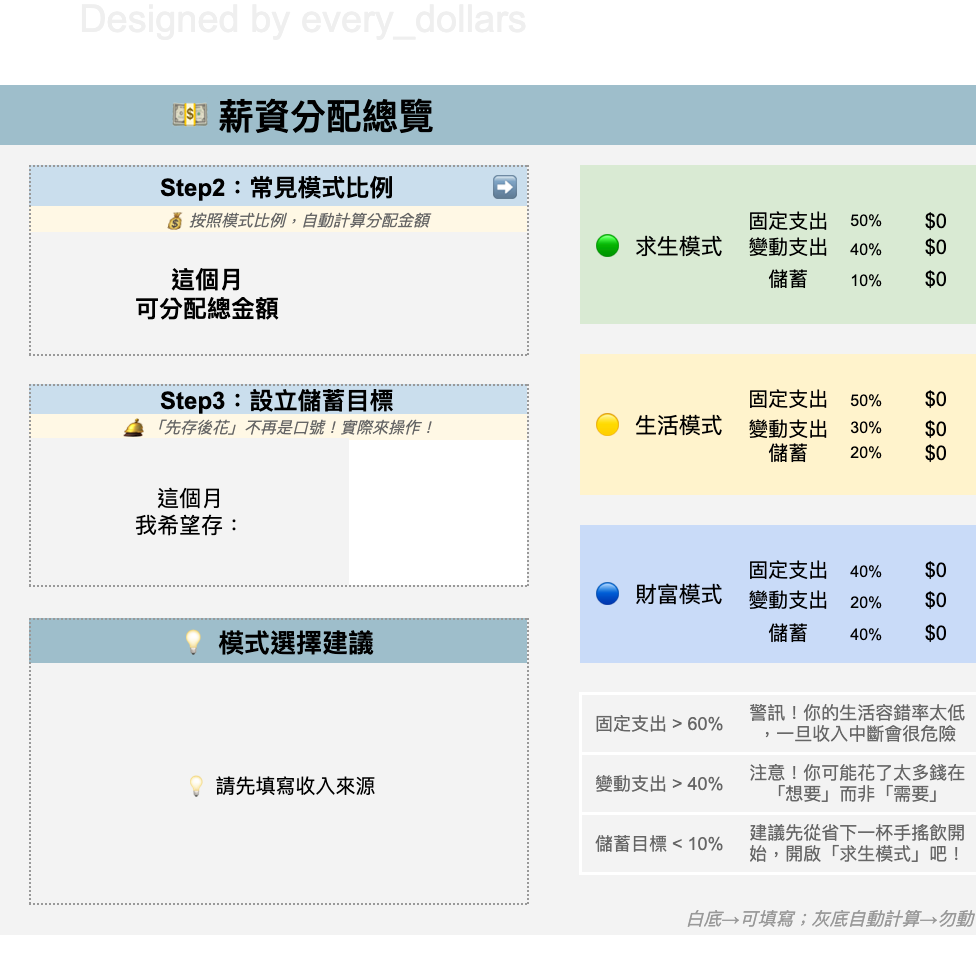Click the green circle for 求生模式

(606, 245)
